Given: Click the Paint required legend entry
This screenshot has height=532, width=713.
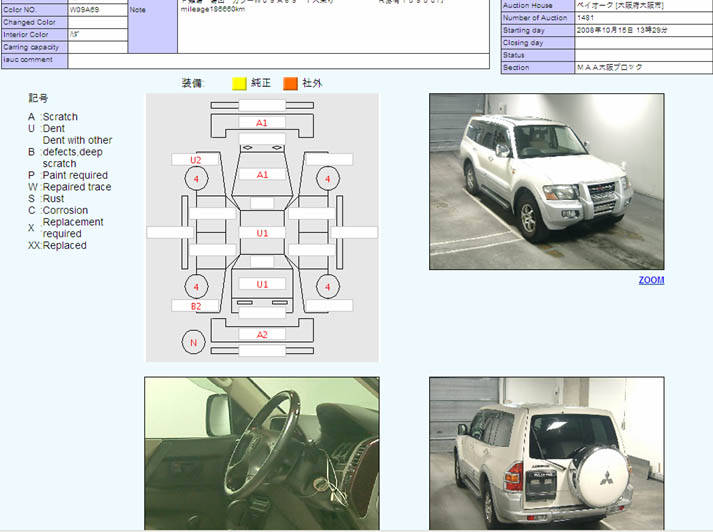Looking at the screenshot, I should (x=68, y=175).
